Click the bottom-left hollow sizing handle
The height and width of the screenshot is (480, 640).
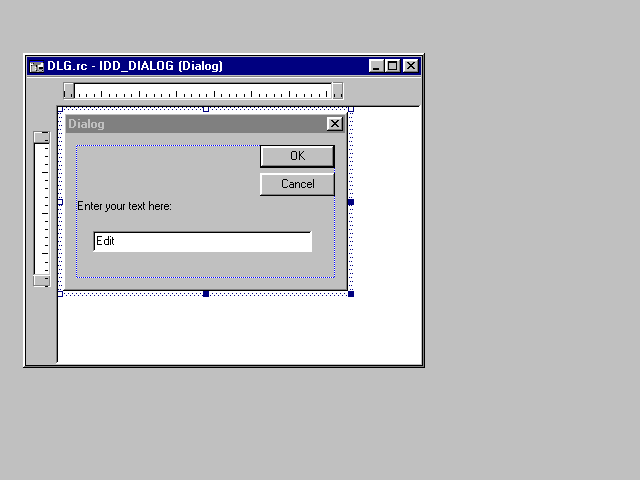click(61, 294)
